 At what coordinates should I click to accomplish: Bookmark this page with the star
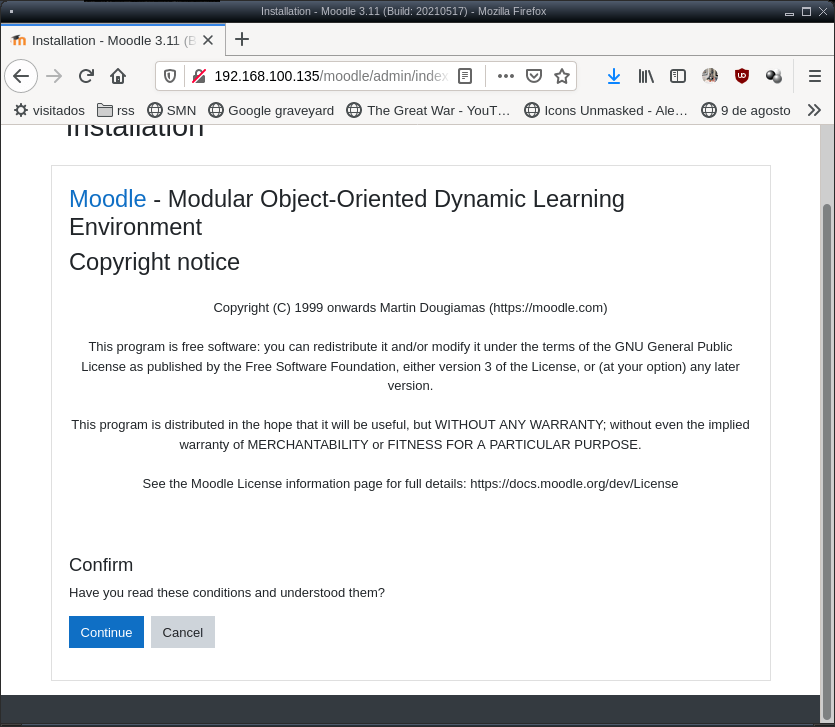(562, 76)
